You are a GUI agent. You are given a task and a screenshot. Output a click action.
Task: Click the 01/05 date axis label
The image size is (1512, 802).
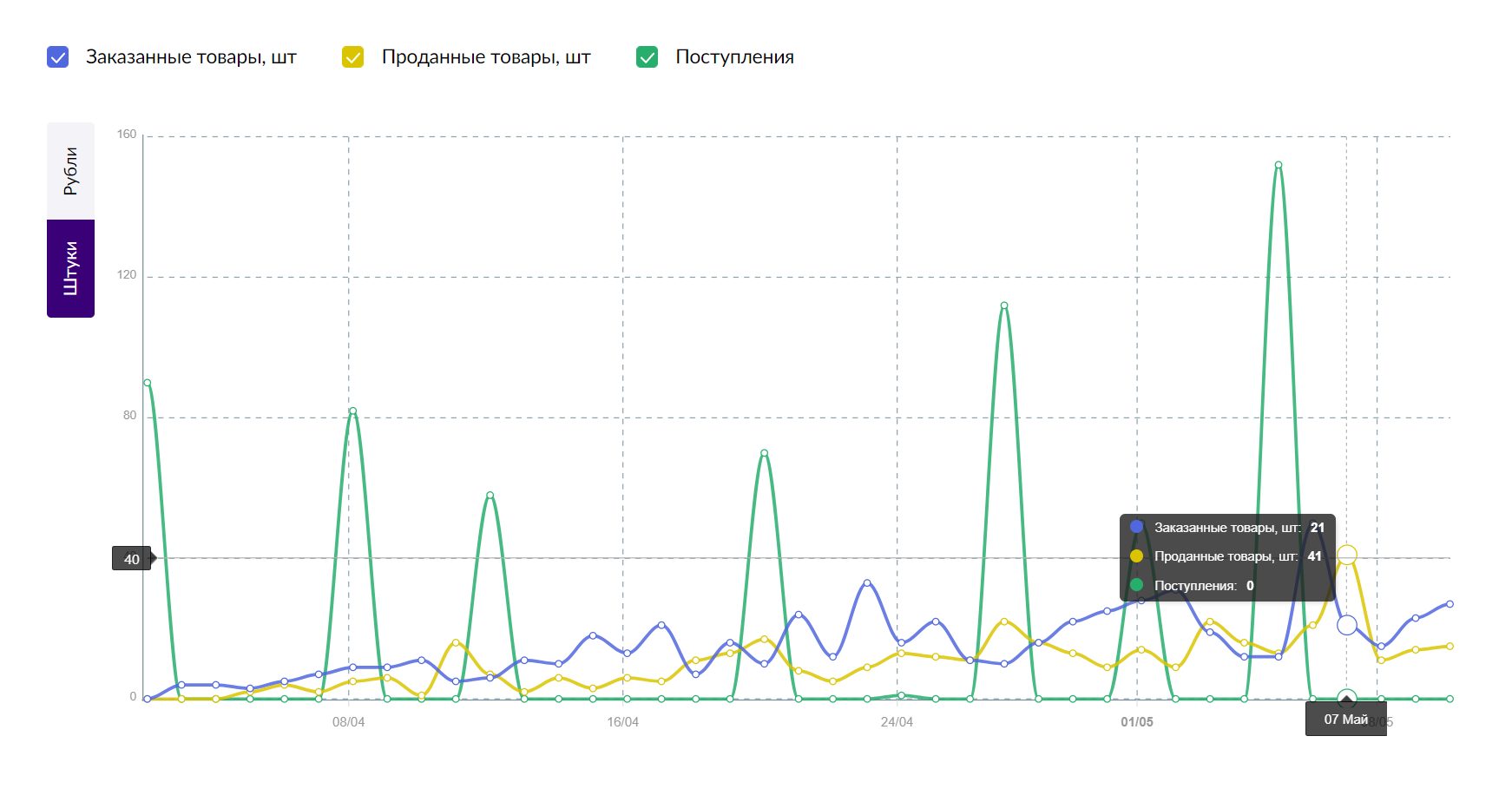(x=1137, y=722)
